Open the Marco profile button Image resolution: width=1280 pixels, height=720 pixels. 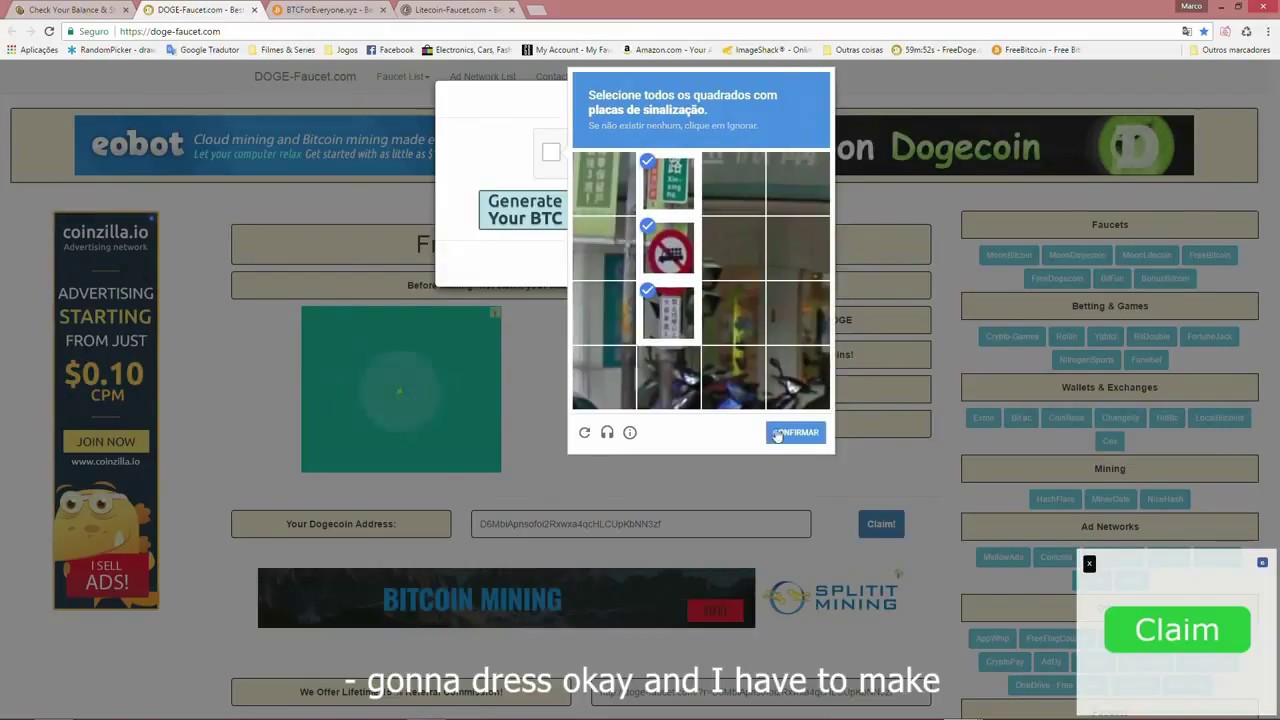[x=1192, y=6]
